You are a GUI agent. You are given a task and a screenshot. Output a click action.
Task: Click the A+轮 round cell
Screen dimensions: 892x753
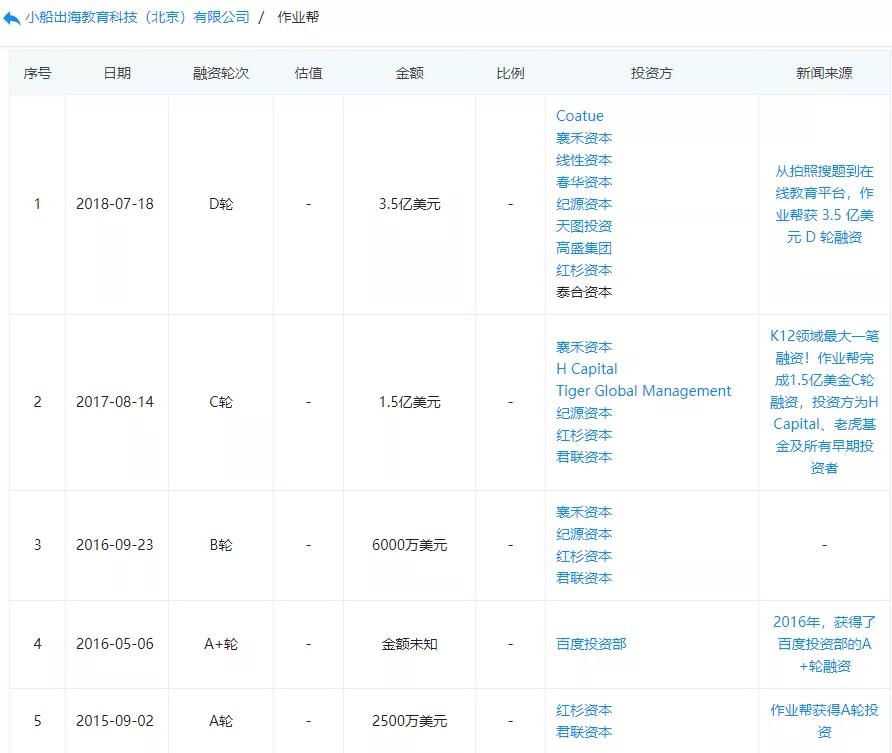click(221, 644)
